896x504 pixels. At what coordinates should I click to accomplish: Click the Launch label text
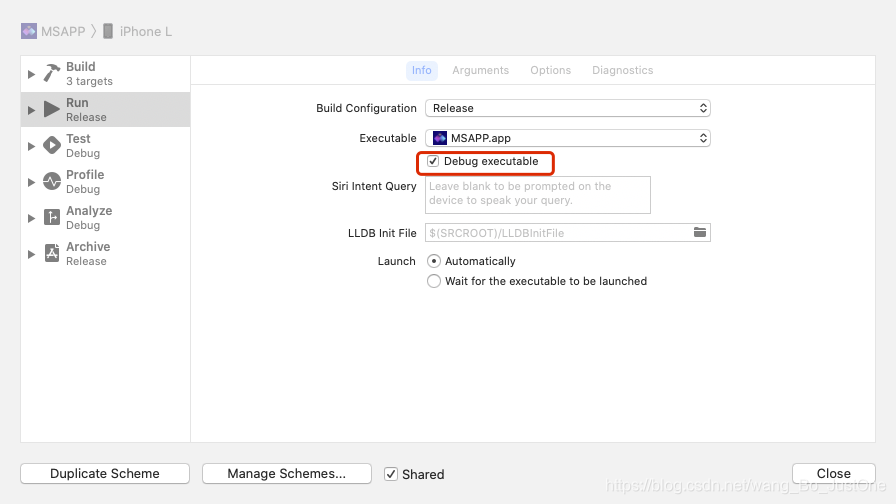[397, 261]
